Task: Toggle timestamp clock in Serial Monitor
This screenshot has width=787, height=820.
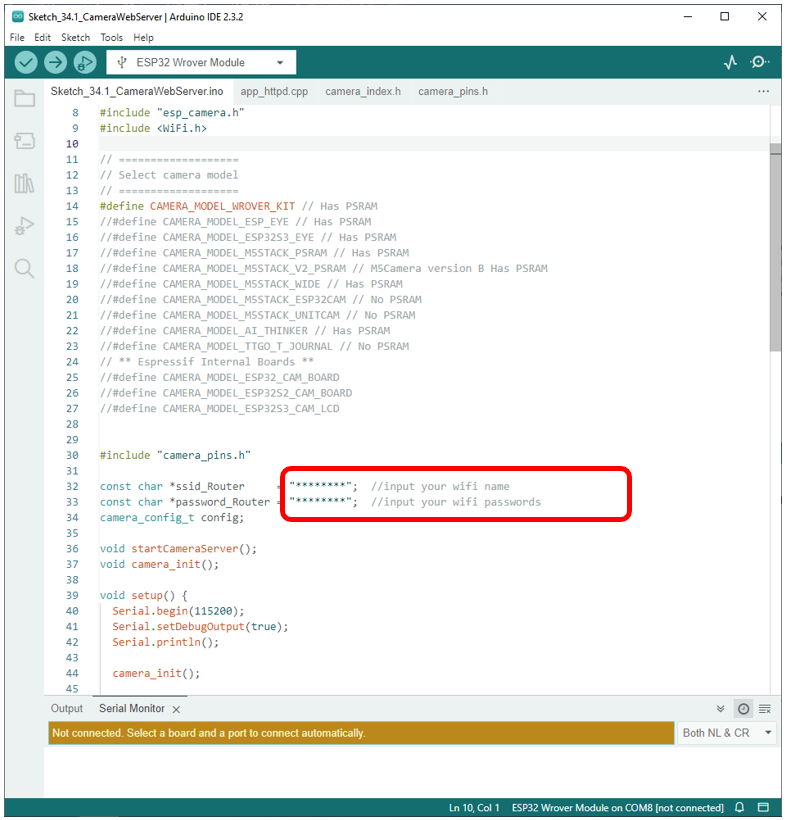Action: point(743,709)
